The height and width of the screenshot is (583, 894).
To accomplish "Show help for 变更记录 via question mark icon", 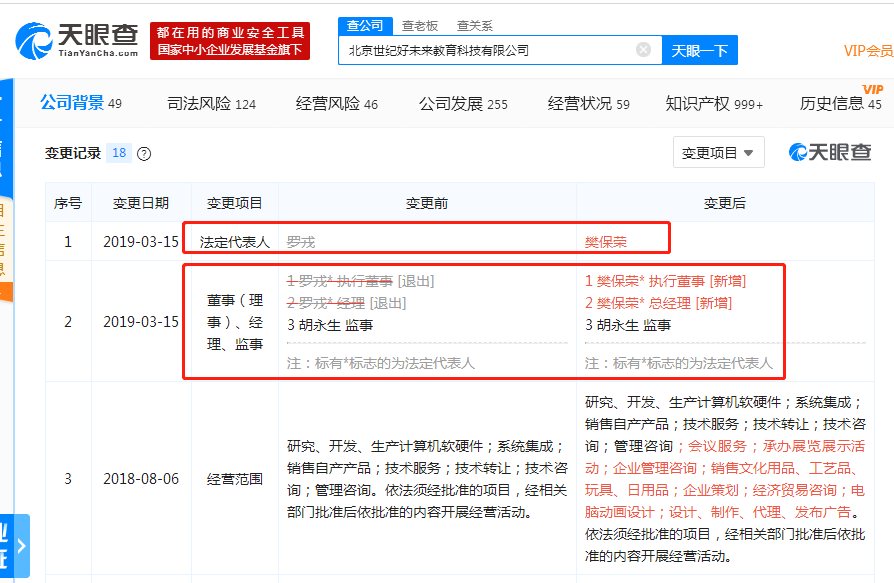I will coord(144,154).
